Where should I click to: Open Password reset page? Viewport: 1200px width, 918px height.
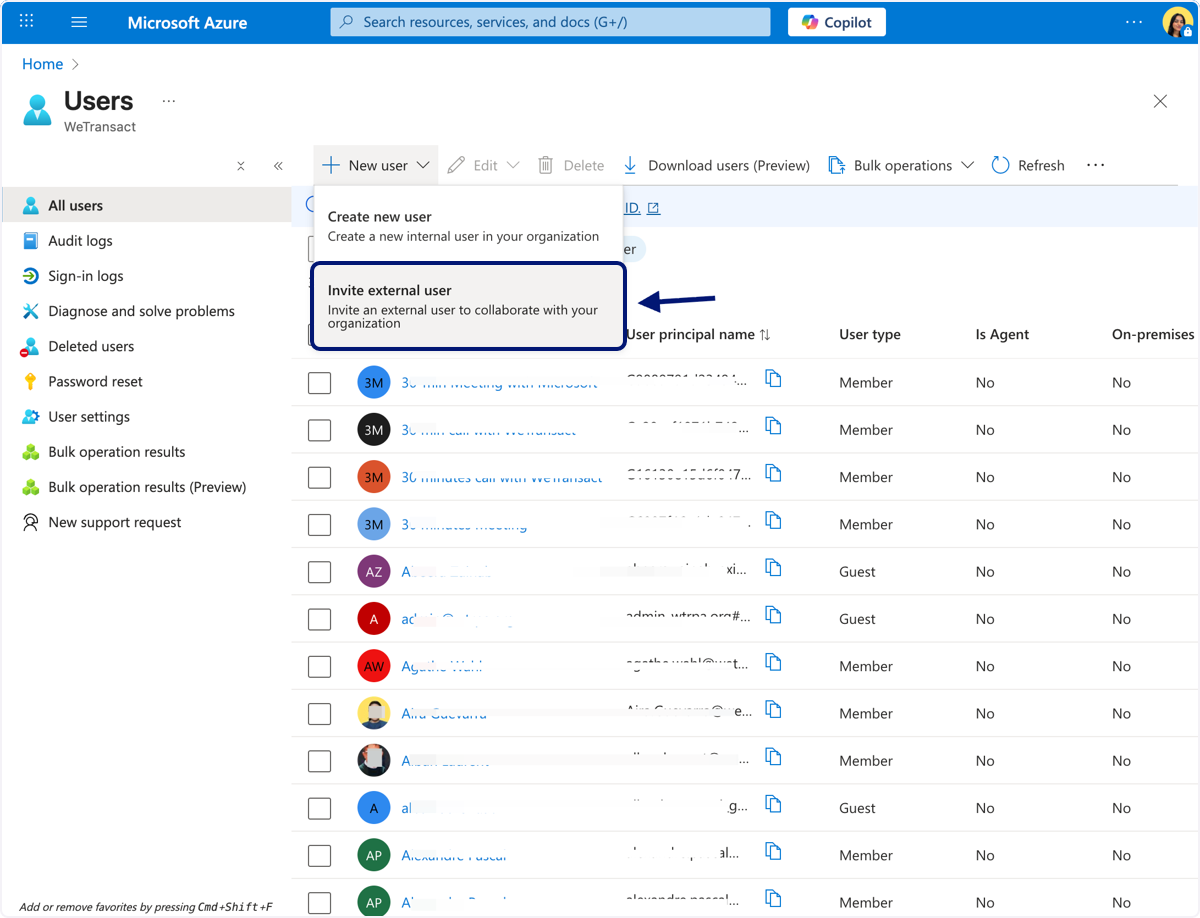click(95, 381)
